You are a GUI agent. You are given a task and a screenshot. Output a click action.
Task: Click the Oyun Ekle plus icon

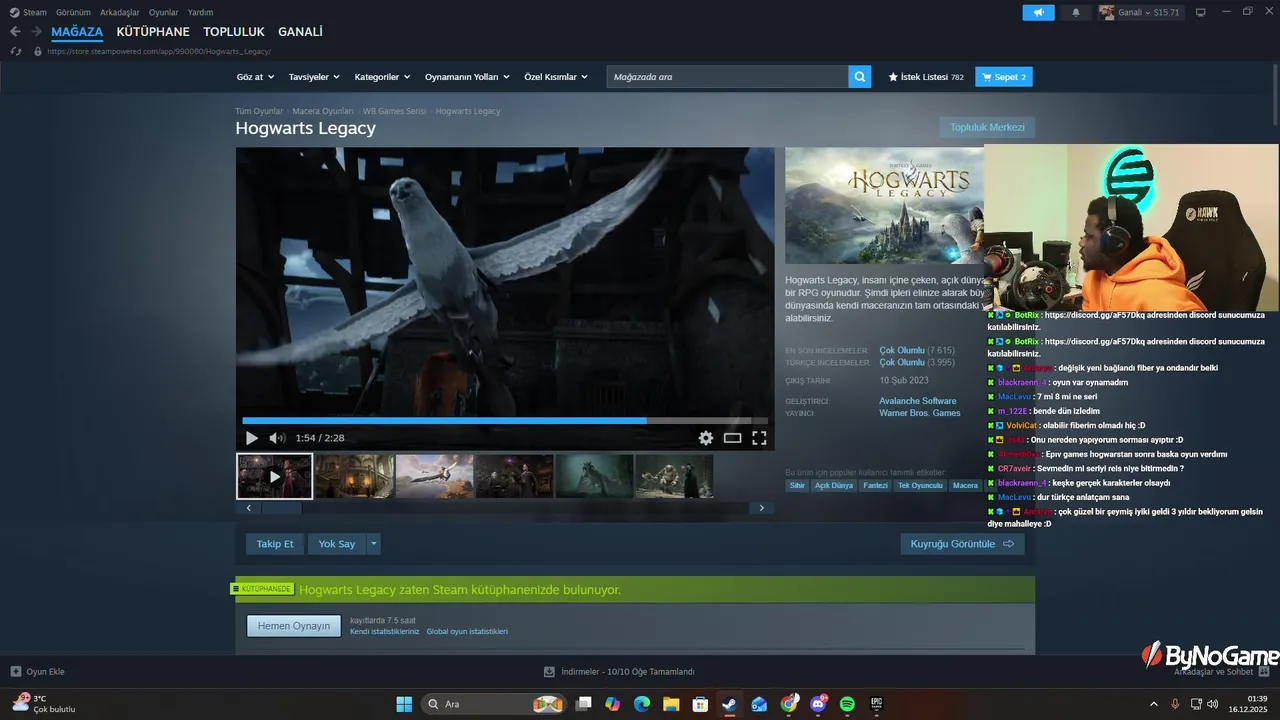16,672
